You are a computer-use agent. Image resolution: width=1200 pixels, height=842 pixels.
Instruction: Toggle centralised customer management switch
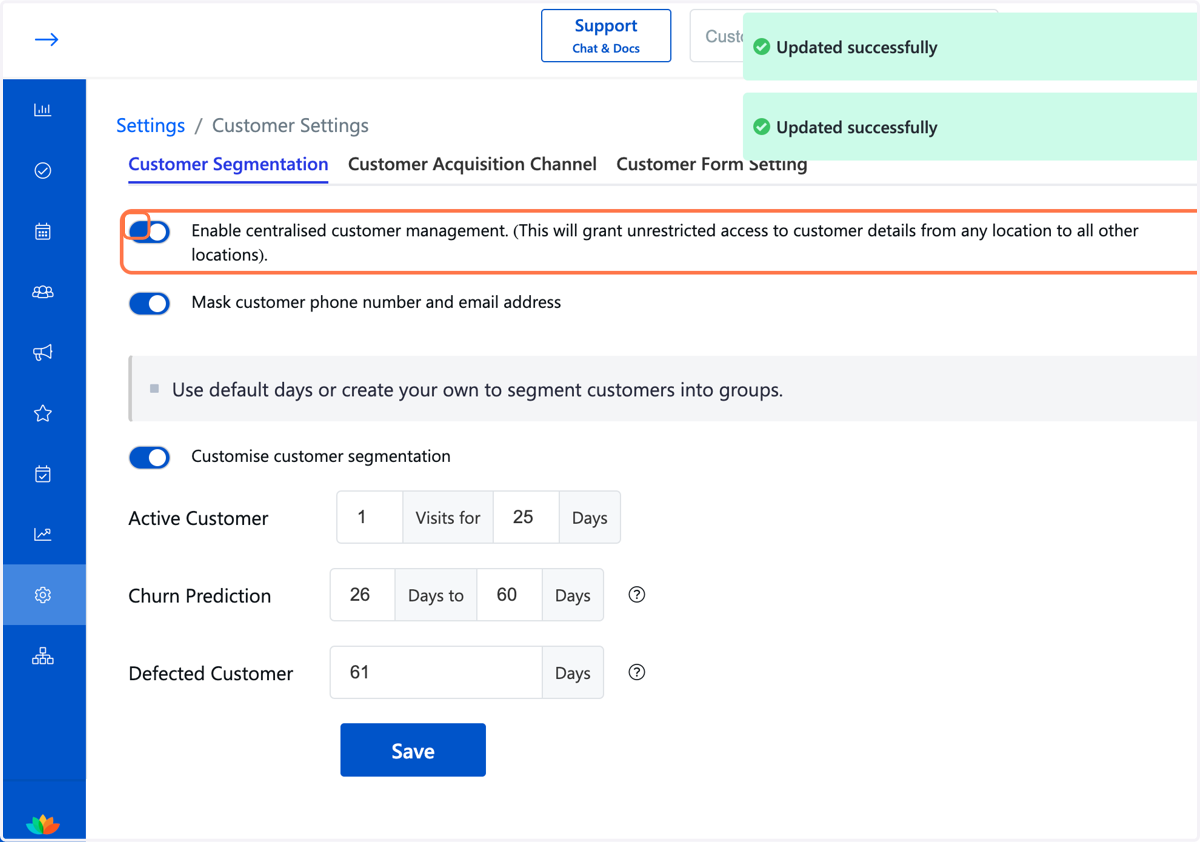pyautogui.click(x=150, y=231)
